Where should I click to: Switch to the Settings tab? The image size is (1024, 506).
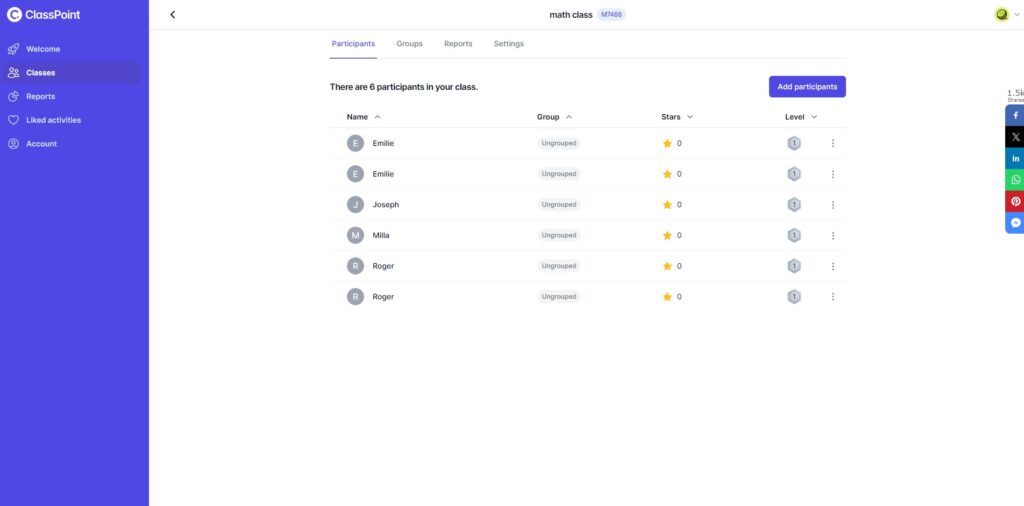[x=509, y=44]
